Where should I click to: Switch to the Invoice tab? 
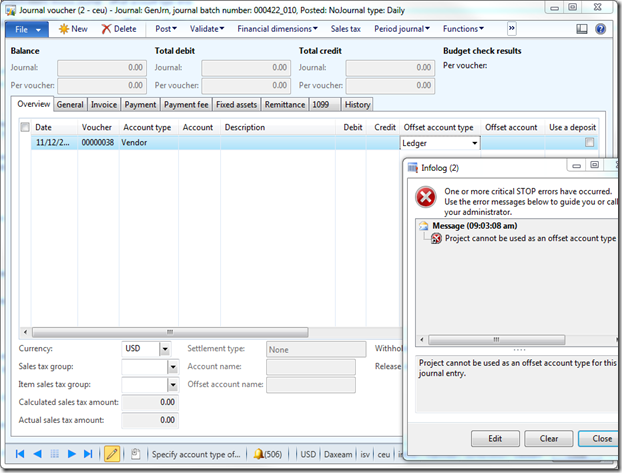(x=104, y=105)
